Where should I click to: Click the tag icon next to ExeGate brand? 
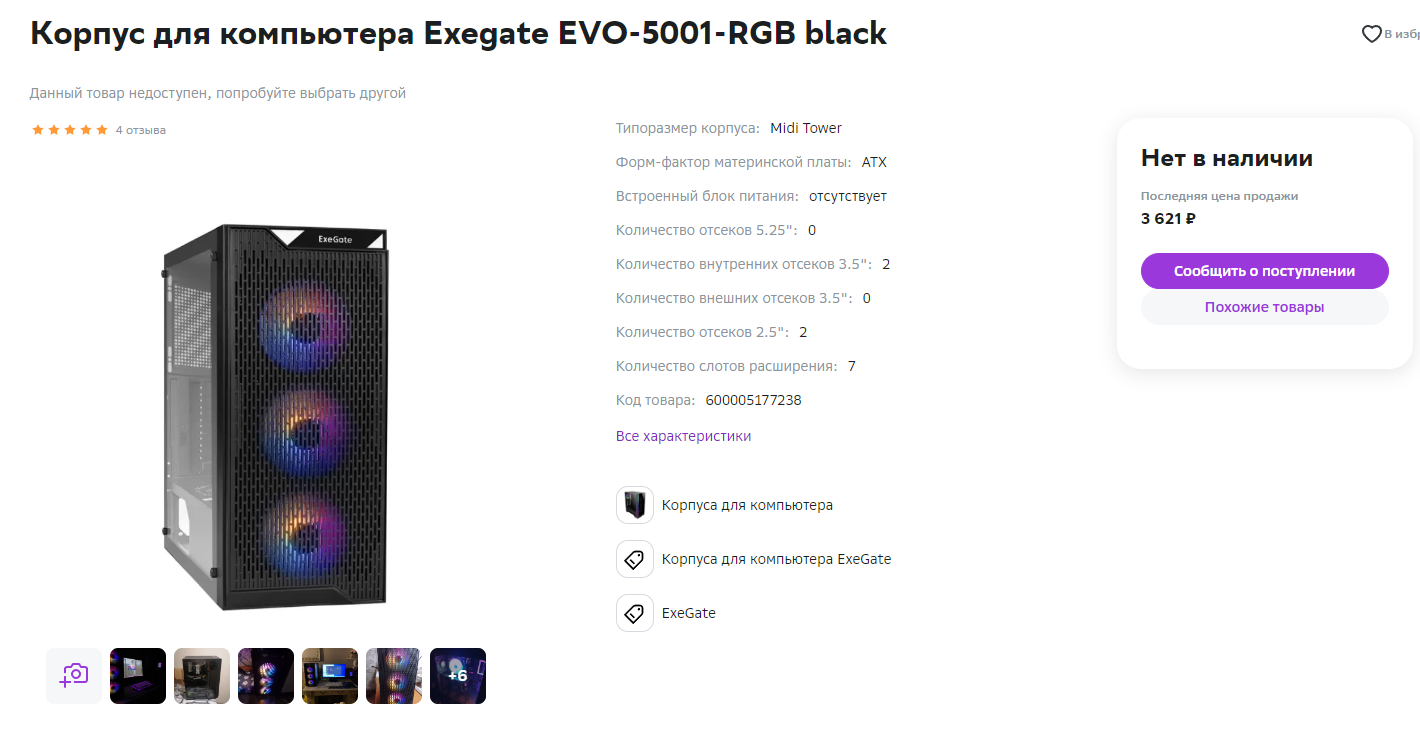635,613
